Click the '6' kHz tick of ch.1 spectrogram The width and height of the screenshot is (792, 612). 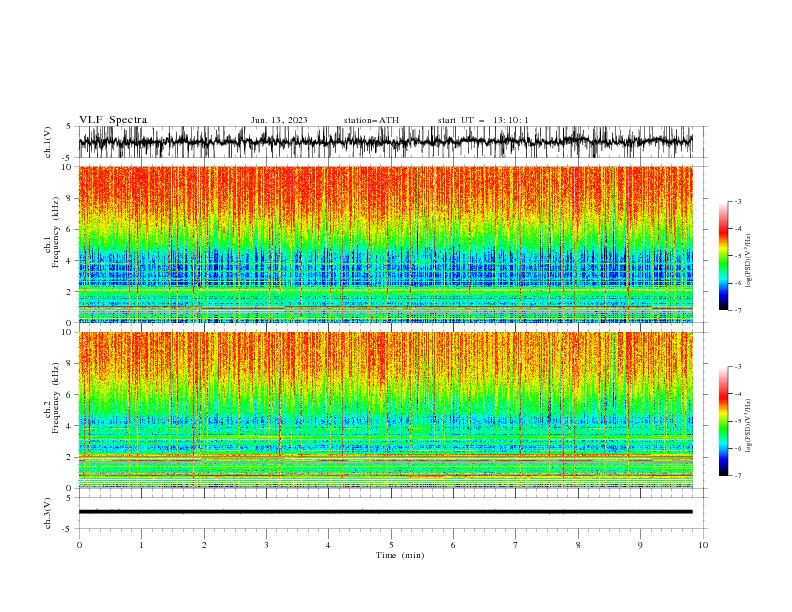click(x=69, y=230)
